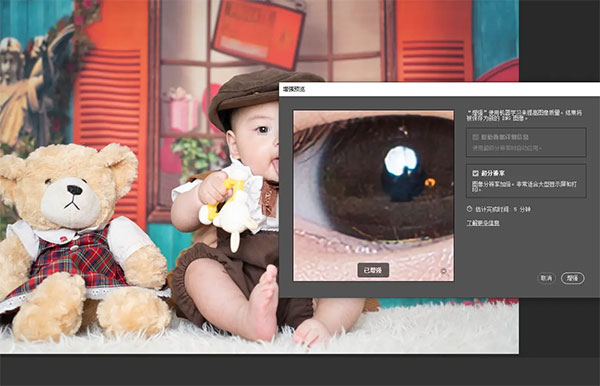Click the 增强 (Enhance) confirm button
This screenshot has width=600, height=386.
(572, 278)
